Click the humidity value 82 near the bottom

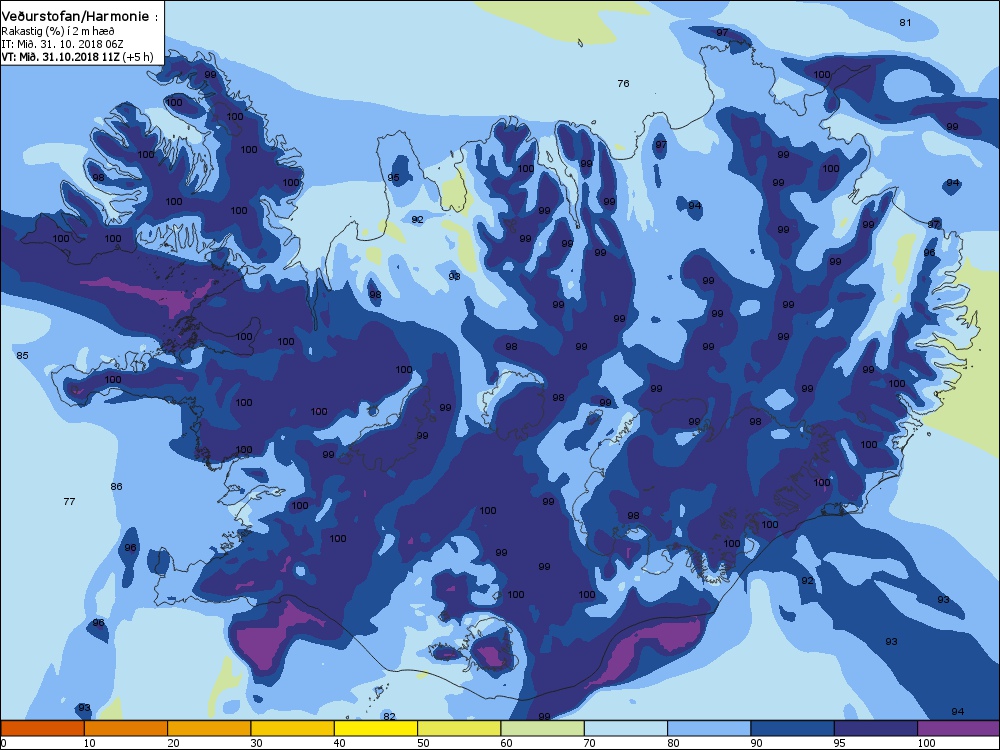click(390, 717)
